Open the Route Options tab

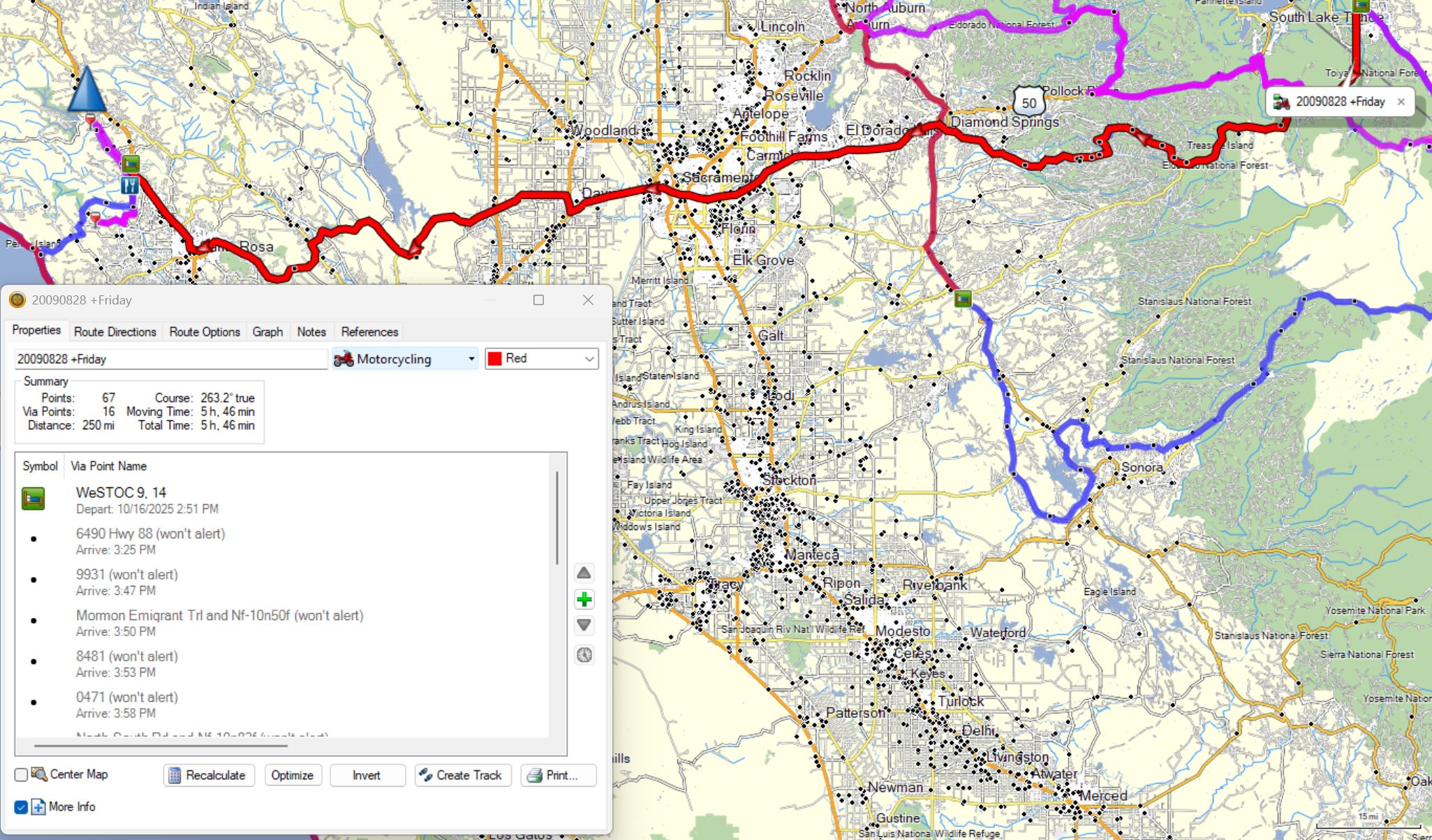[204, 332]
